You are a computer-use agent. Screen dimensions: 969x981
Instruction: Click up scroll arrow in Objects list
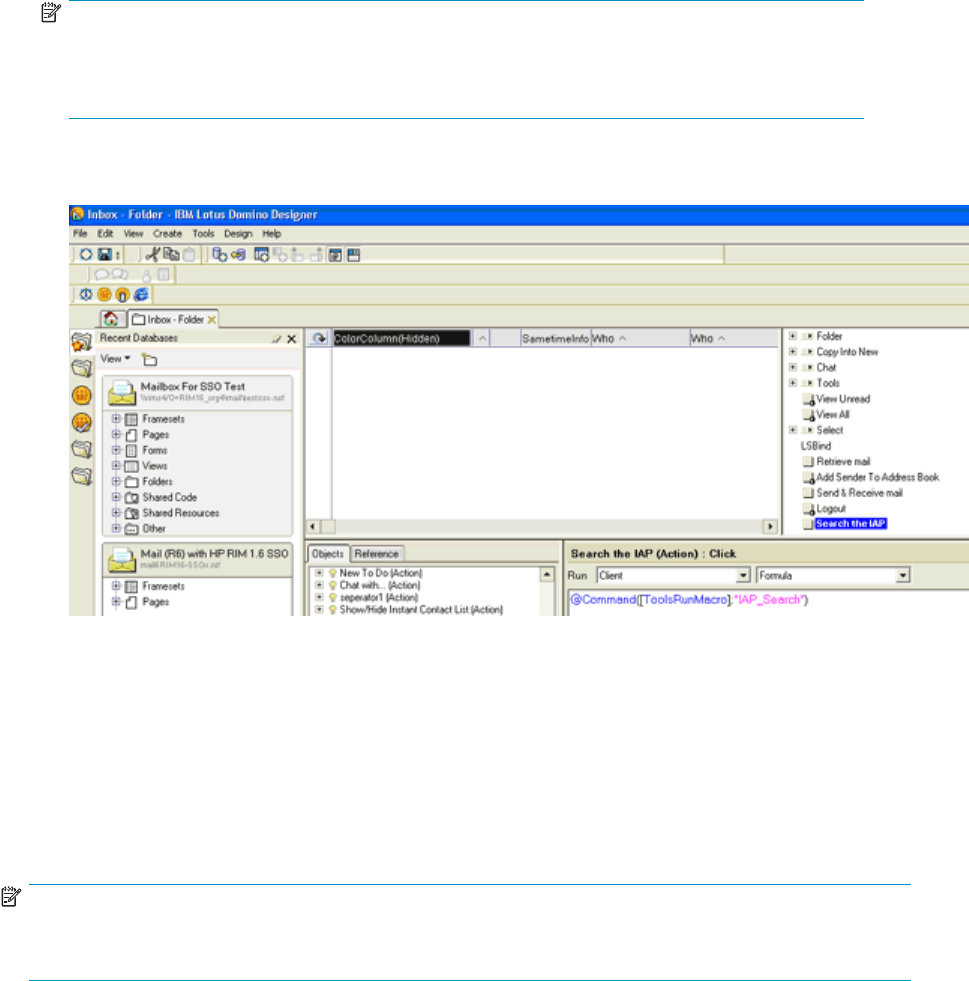pyautogui.click(x=547, y=574)
